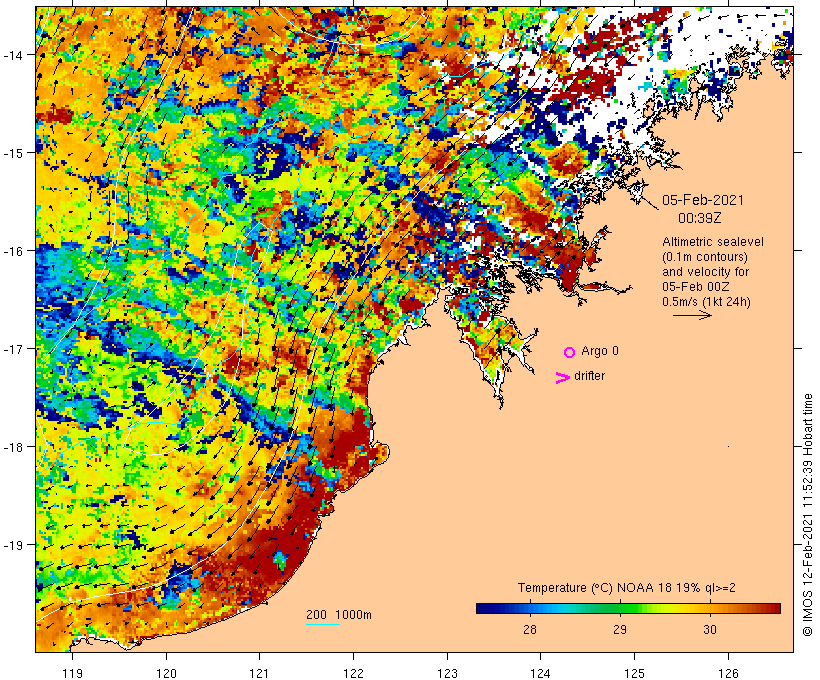Click the '123' longitude axis label
The image size is (820, 680).
coord(447,673)
